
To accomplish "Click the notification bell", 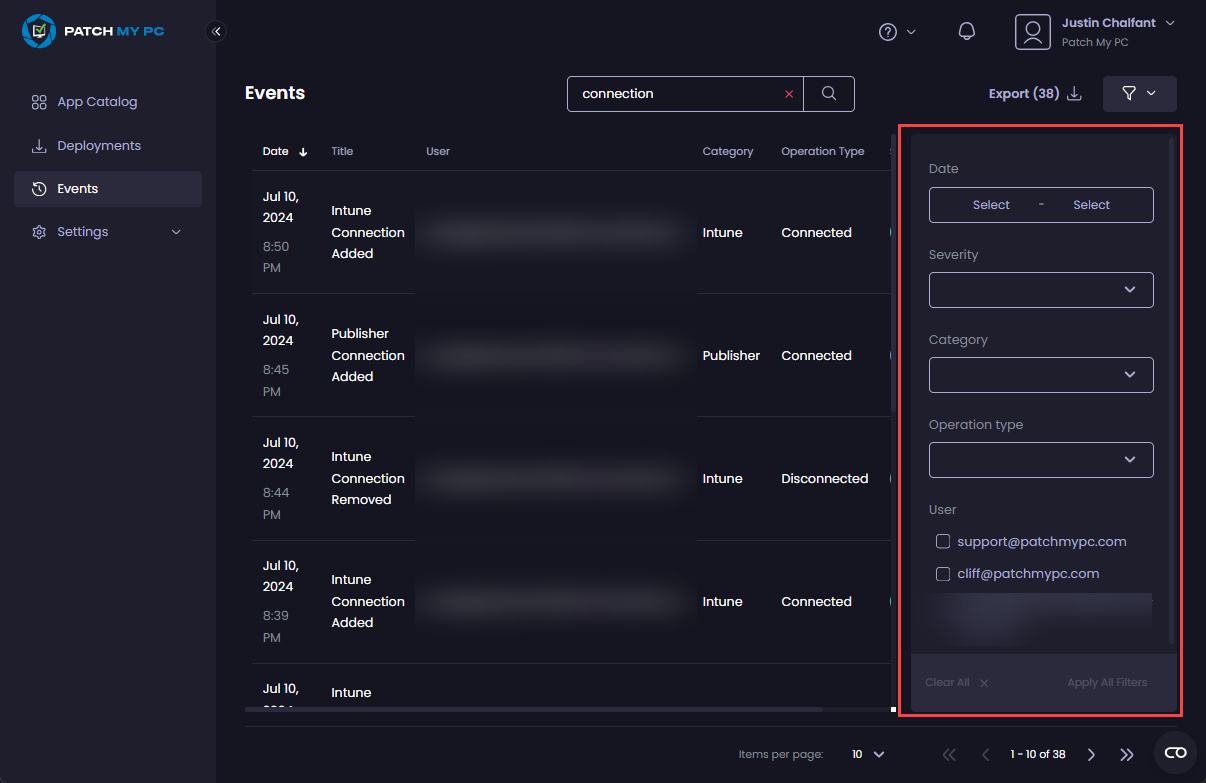I will pyautogui.click(x=966, y=31).
